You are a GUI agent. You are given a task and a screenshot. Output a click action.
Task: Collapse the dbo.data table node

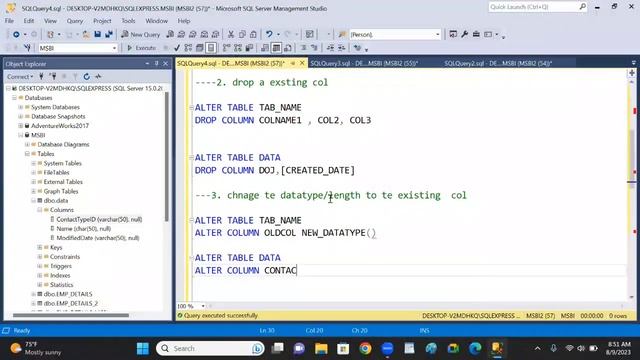point(33,200)
